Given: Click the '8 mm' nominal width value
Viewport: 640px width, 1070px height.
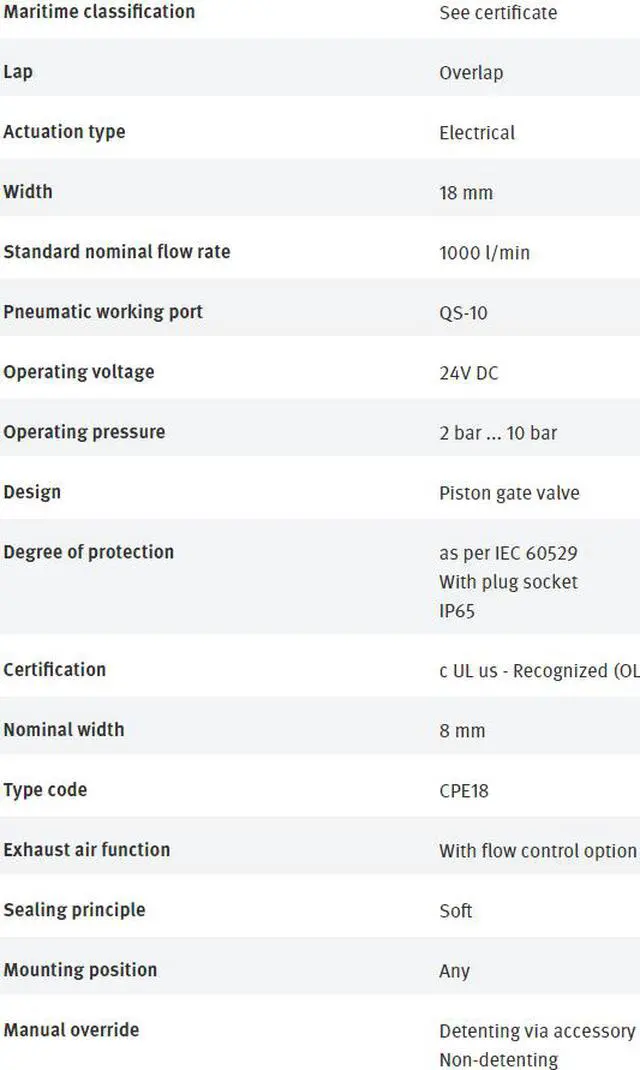Looking at the screenshot, I should 462,731.
